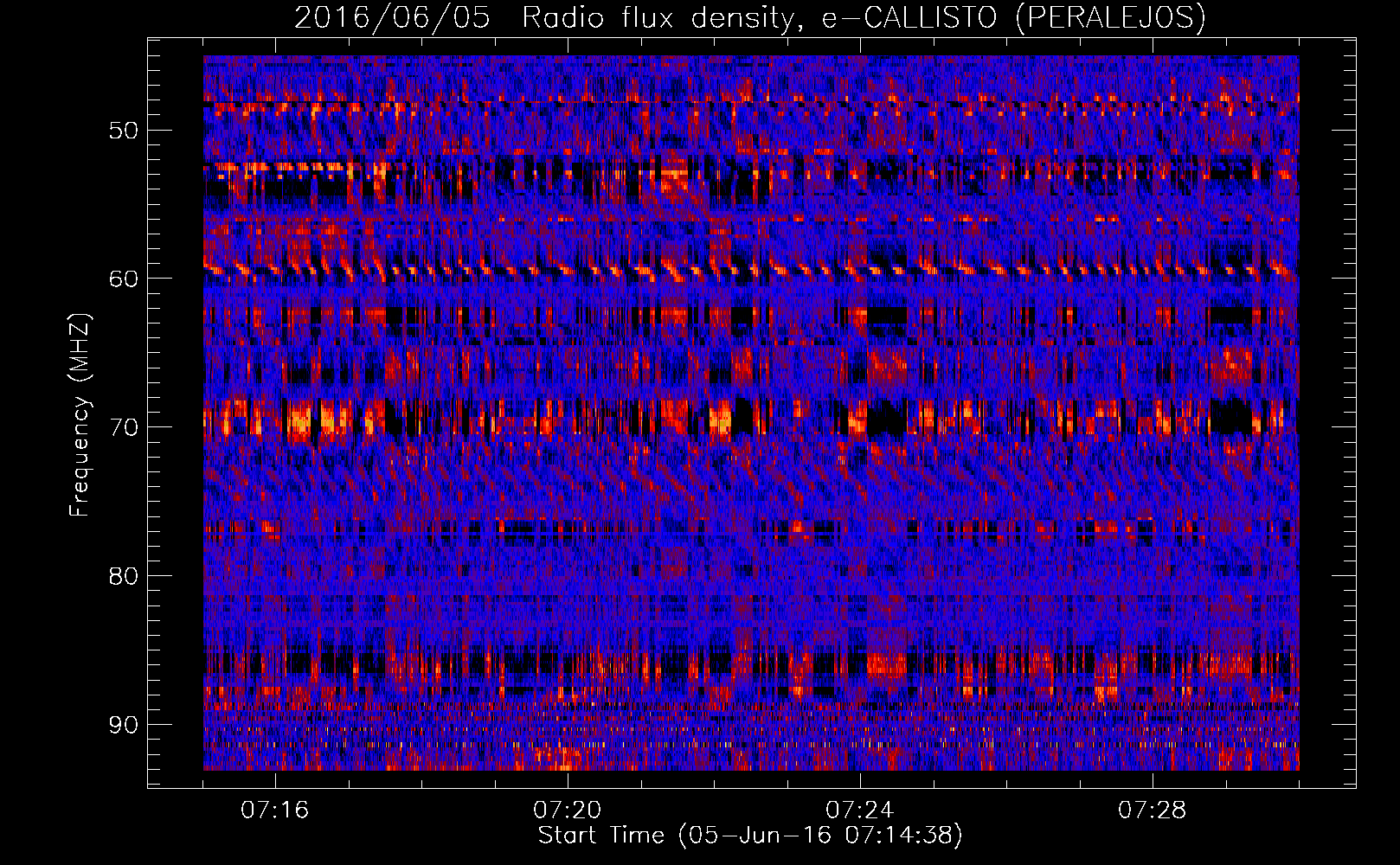
Task: Click time tick label 07:20
Action: click(567, 811)
